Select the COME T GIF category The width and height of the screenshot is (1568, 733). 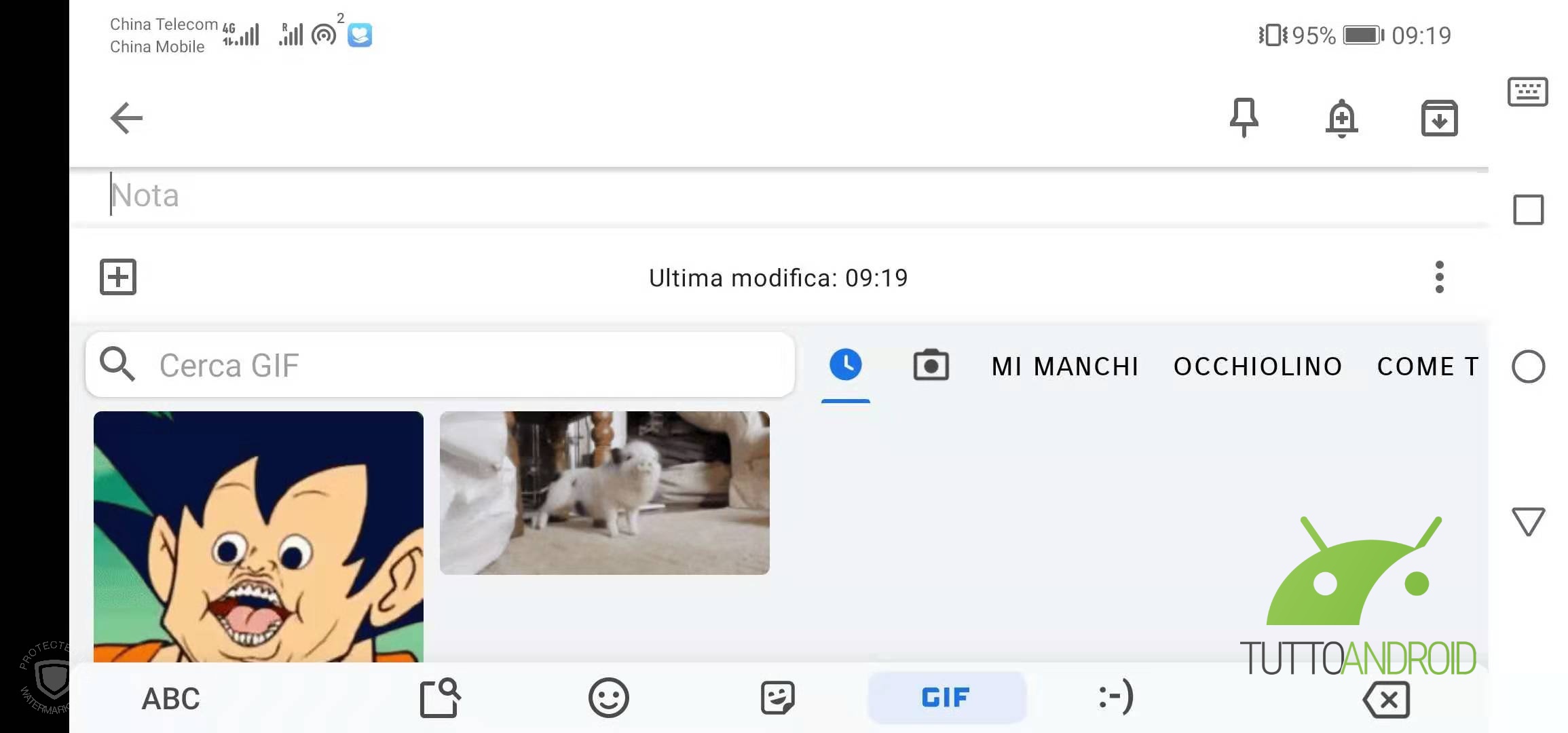point(1428,366)
